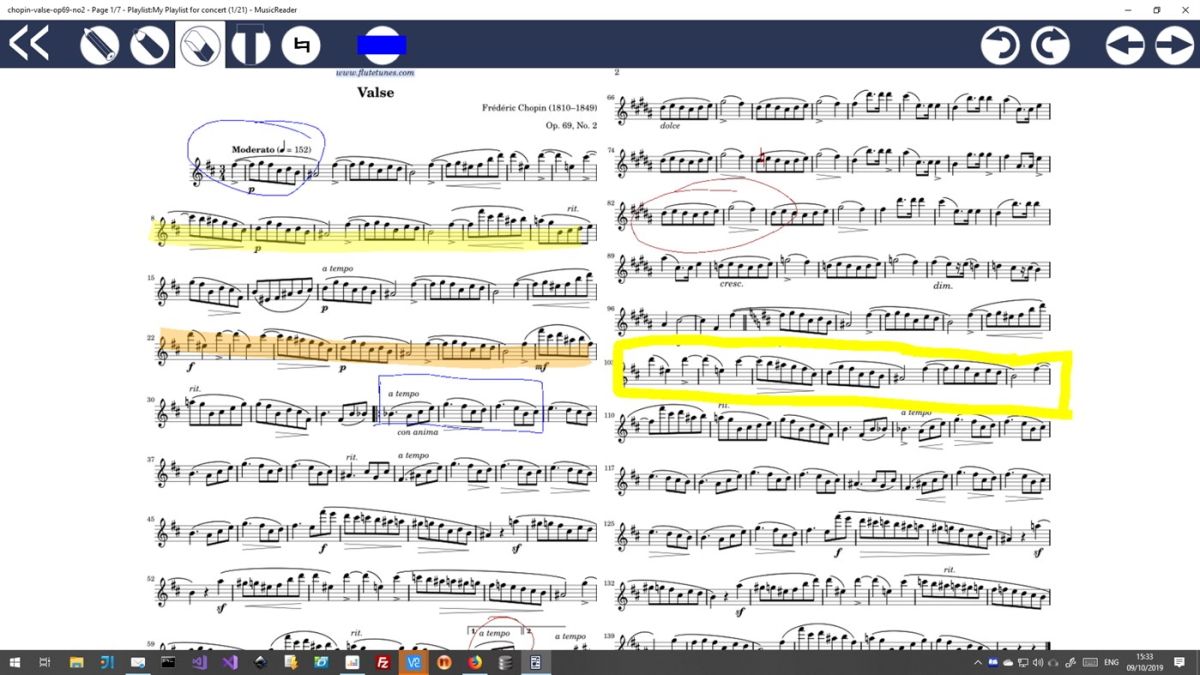Open the Windows notification center
This screenshot has width=1200, height=675.
coord(1179,663)
